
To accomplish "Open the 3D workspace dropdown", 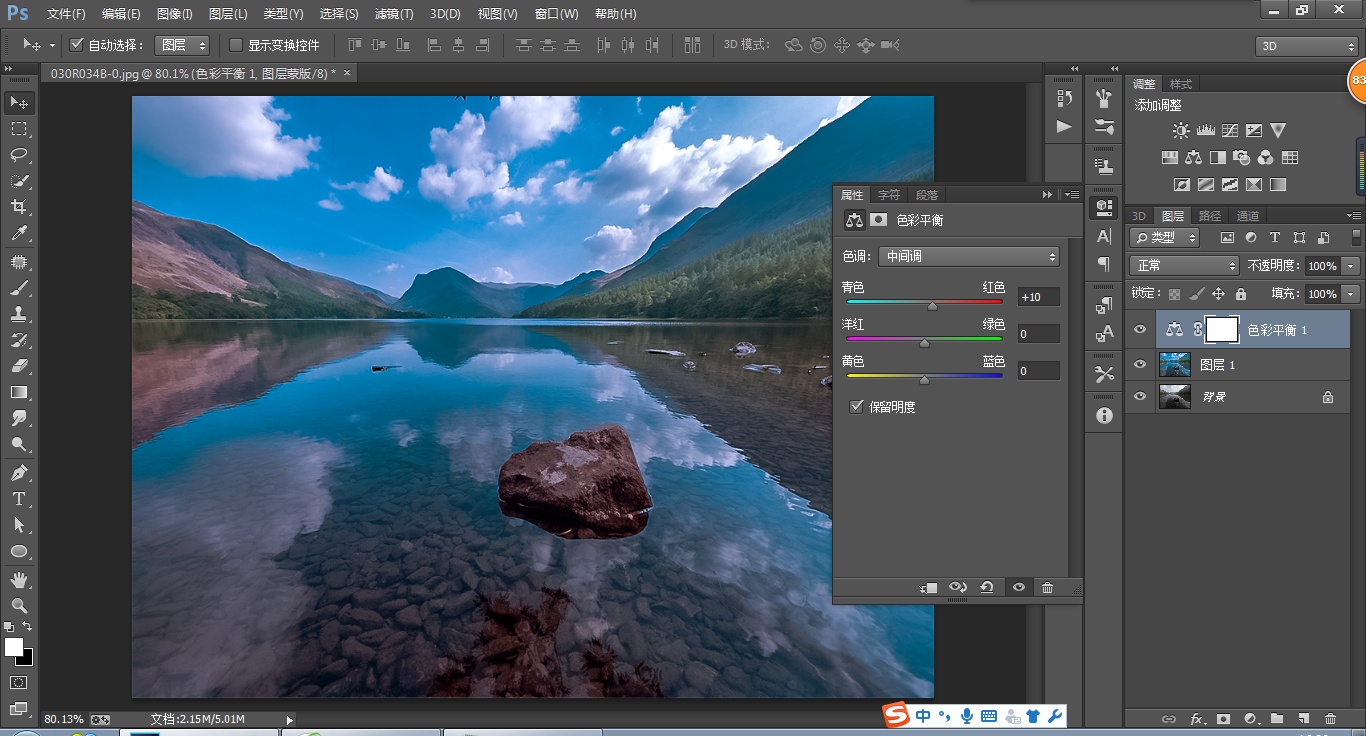I will [1307, 46].
